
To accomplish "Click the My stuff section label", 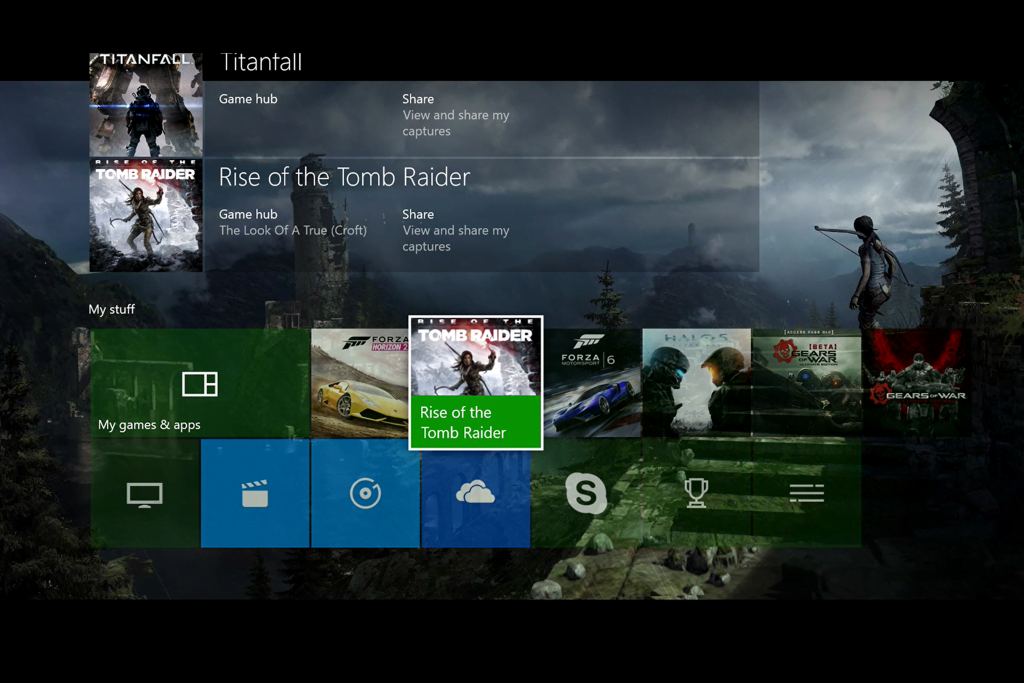I will (112, 309).
